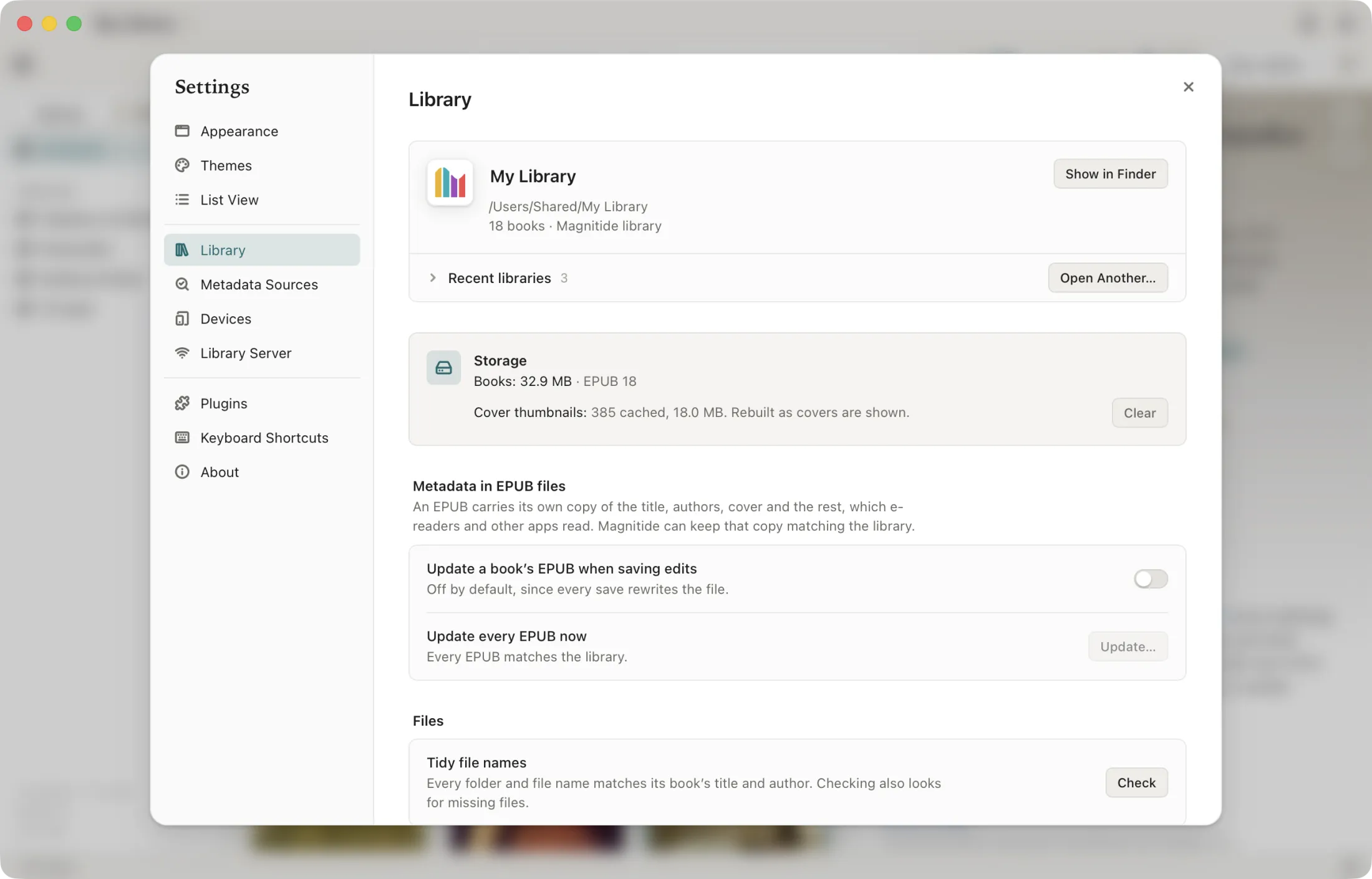Click the Appearance window icon in sidebar
Image resolution: width=1372 pixels, height=879 pixels.
[182, 131]
